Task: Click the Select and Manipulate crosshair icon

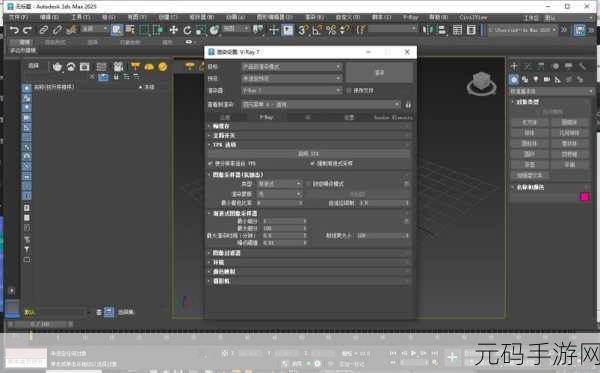Action: click(274, 30)
